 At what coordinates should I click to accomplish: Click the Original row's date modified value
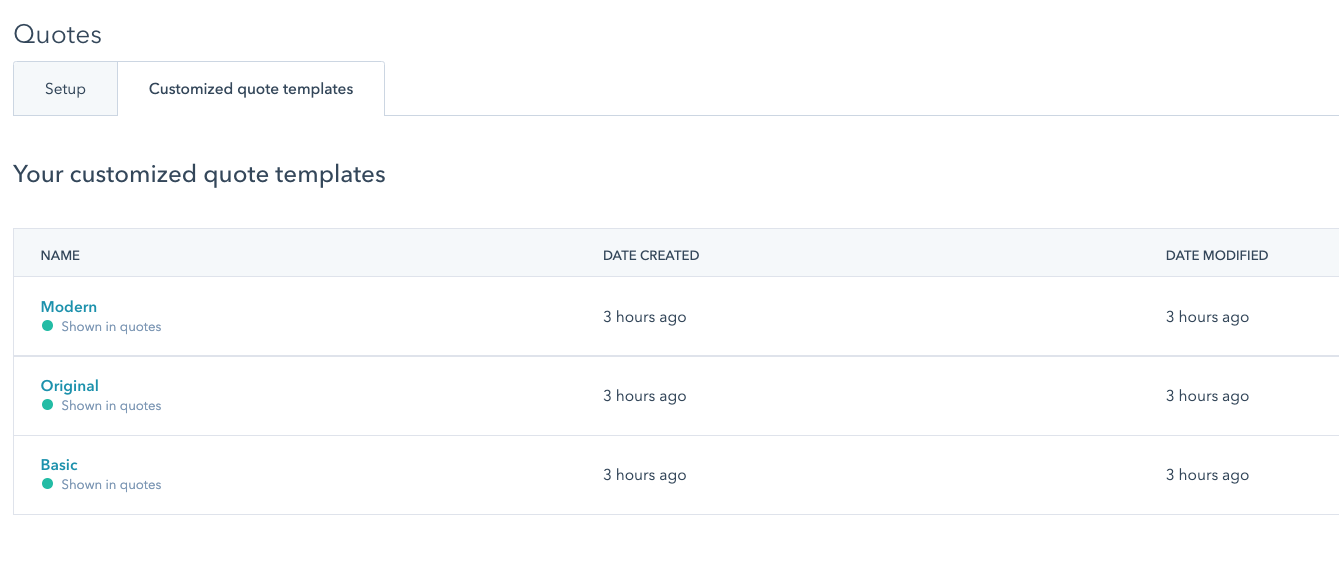[x=1208, y=396]
